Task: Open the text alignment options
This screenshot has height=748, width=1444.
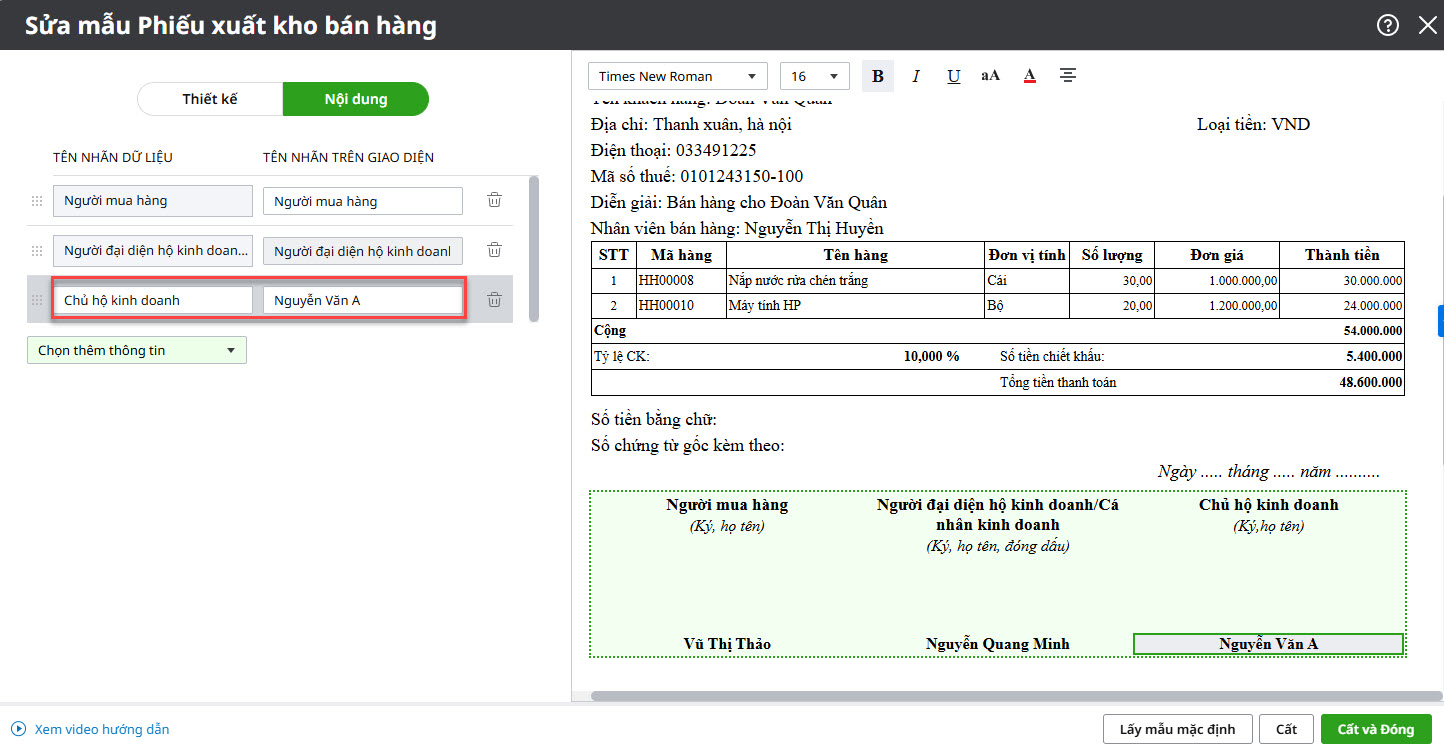Action: pos(1068,76)
